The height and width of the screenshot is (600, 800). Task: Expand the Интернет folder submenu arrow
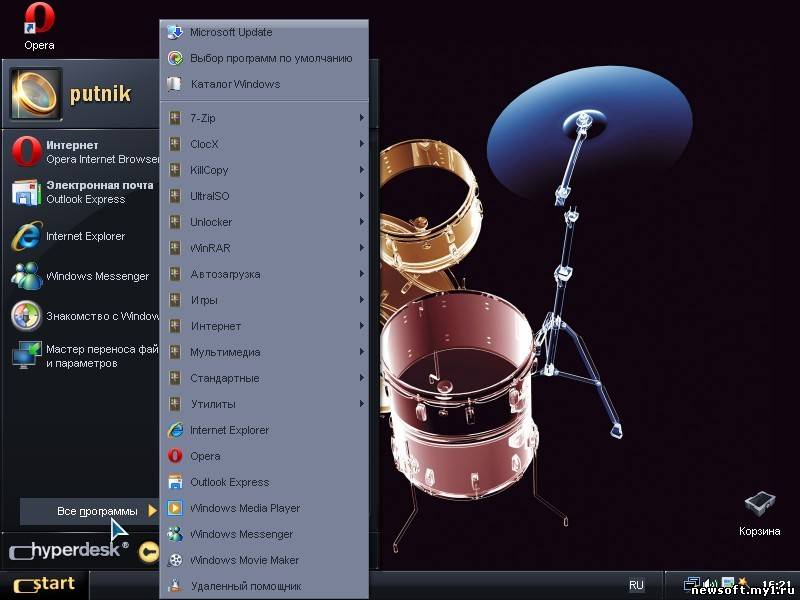click(361, 326)
